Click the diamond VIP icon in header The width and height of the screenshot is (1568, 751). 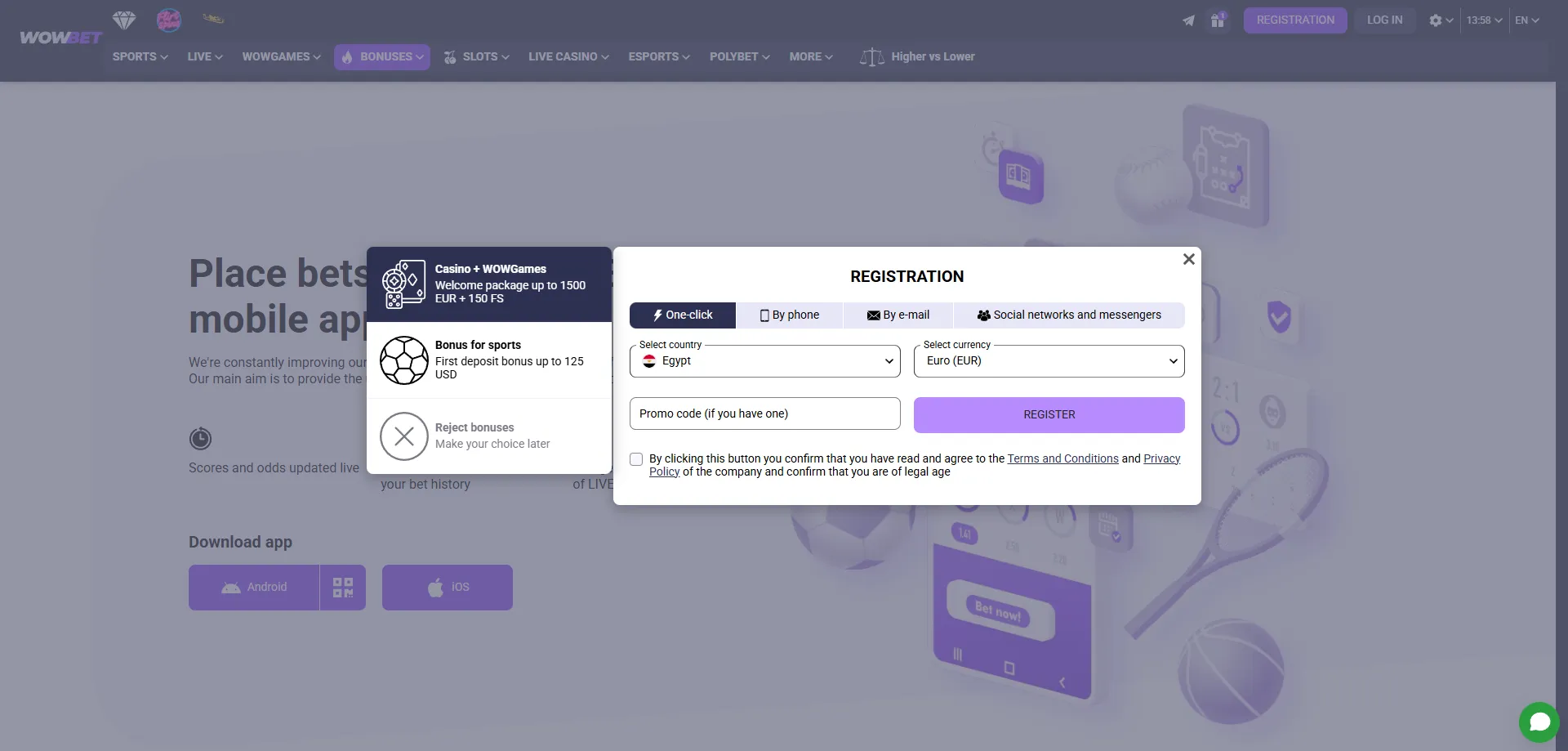pos(124,20)
